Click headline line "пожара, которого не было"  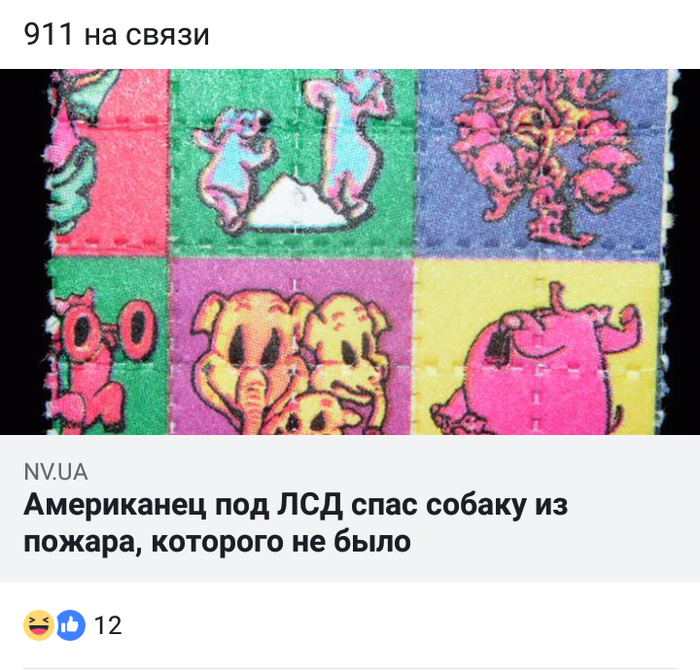[x=217, y=542]
